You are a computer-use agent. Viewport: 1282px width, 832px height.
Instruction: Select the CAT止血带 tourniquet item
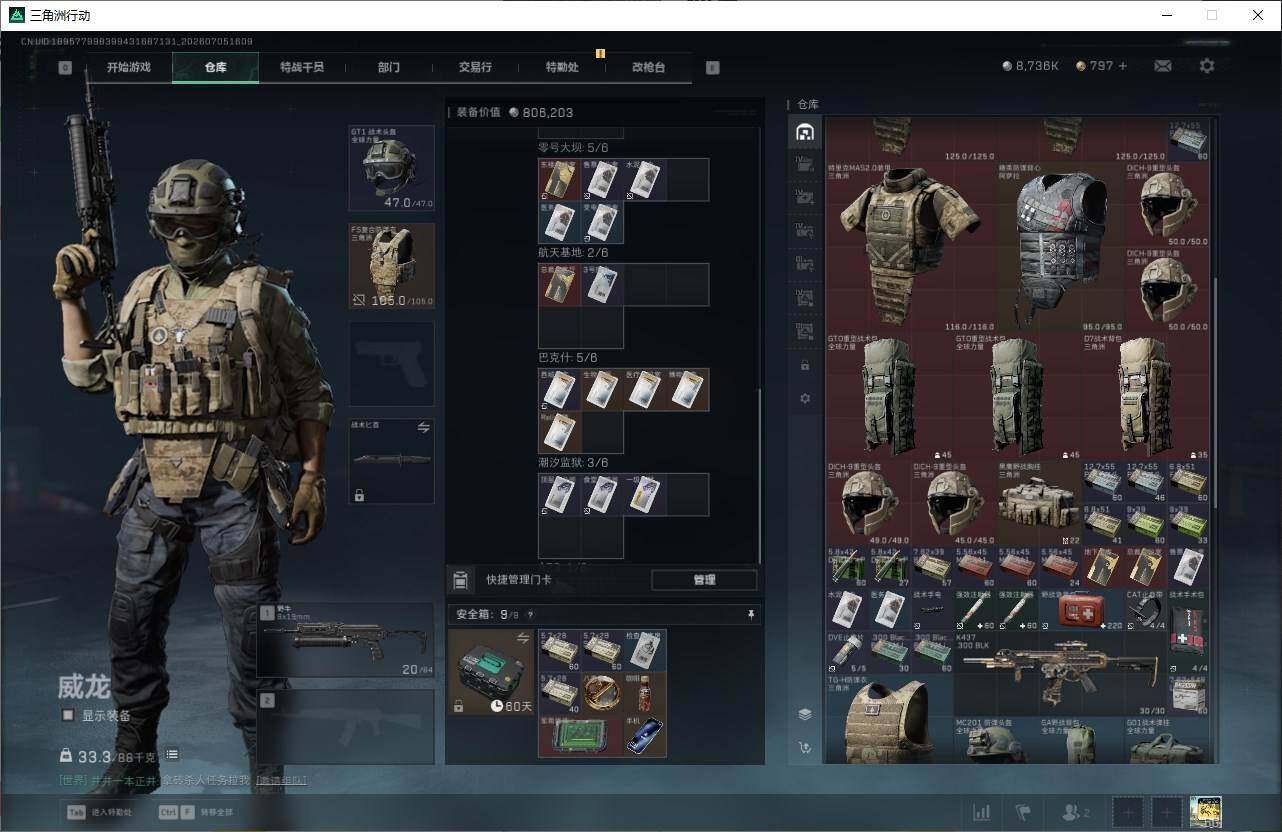(1145, 610)
